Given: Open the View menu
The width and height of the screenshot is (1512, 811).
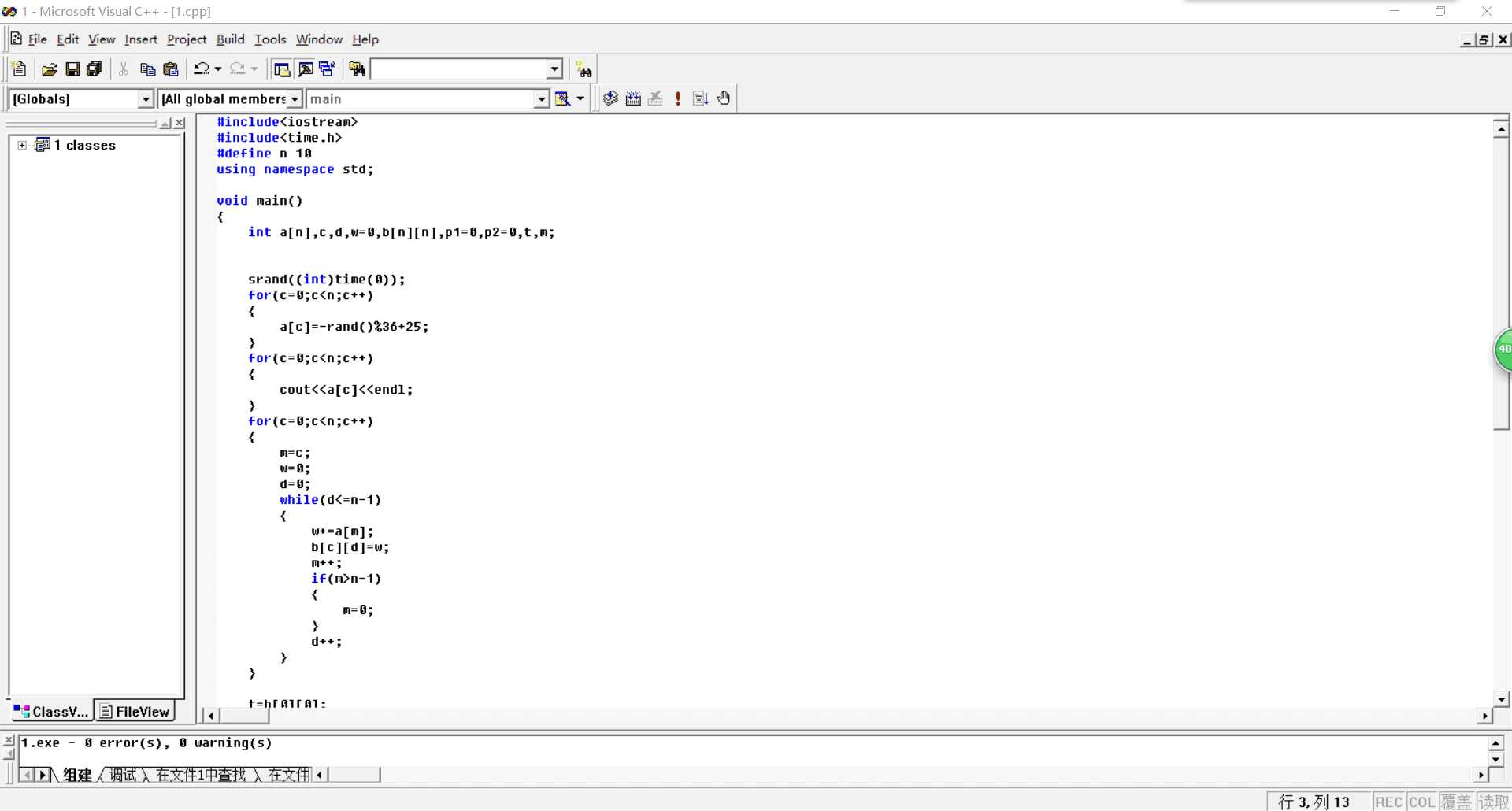Looking at the screenshot, I should [x=102, y=39].
